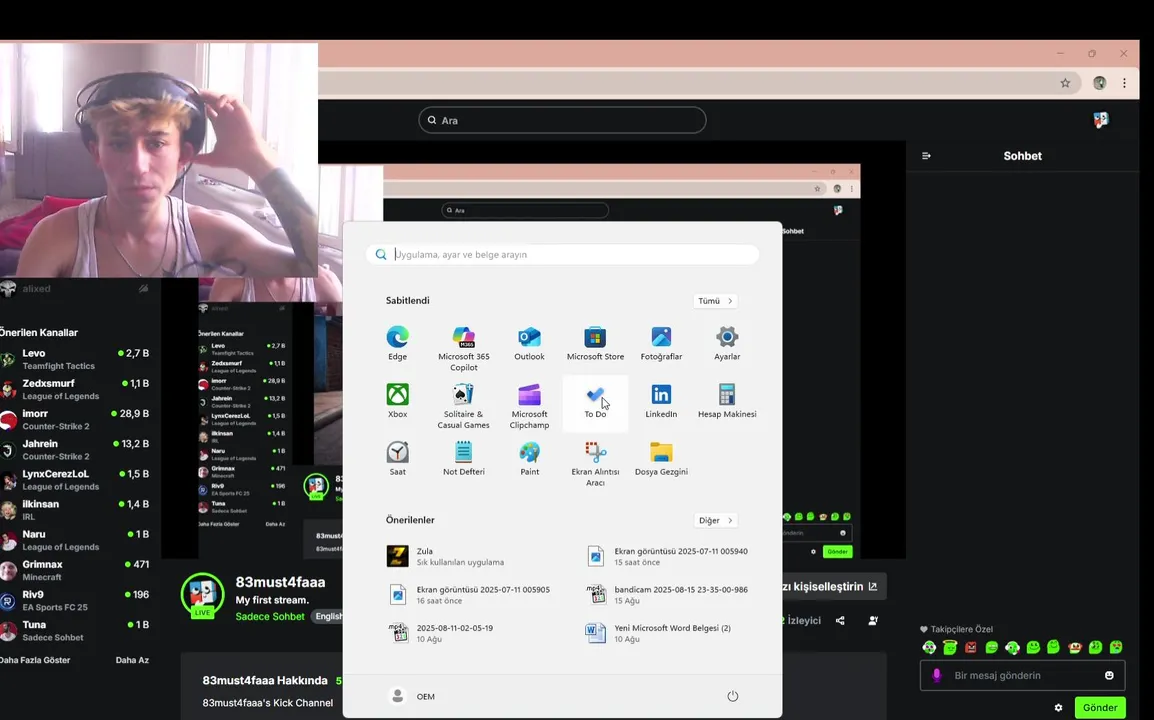1154x720 pixels.
Task: Share the stream via share icon
Action: click(840, 621)
